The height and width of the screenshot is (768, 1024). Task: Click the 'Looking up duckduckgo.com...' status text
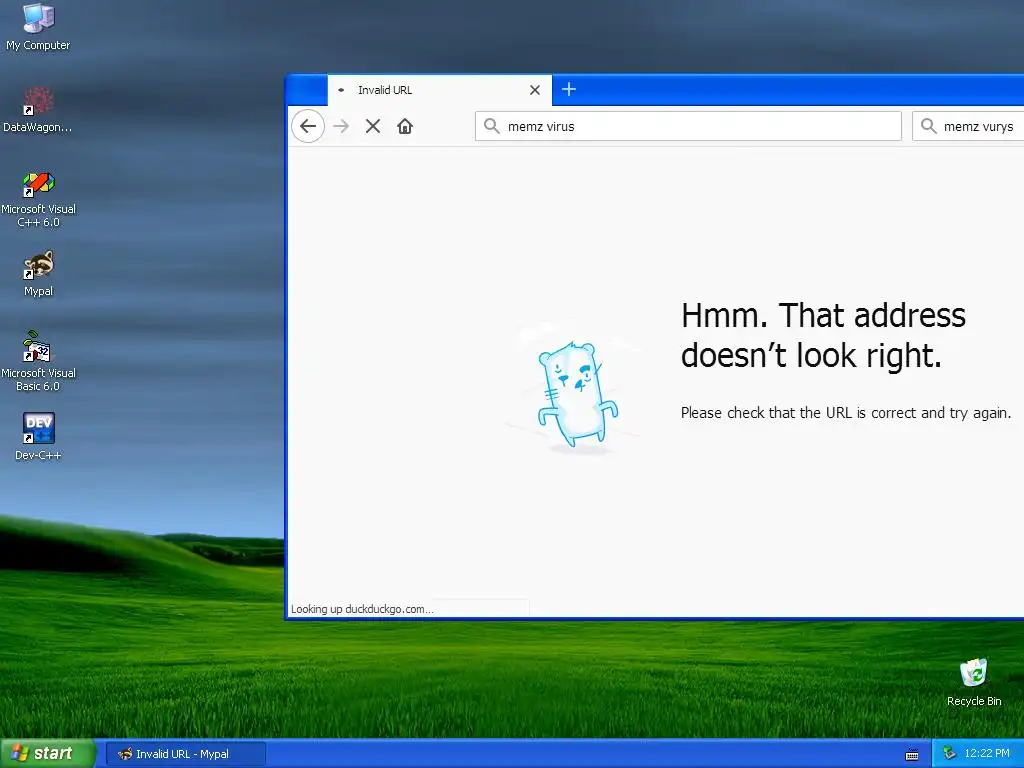coord(362,609)
